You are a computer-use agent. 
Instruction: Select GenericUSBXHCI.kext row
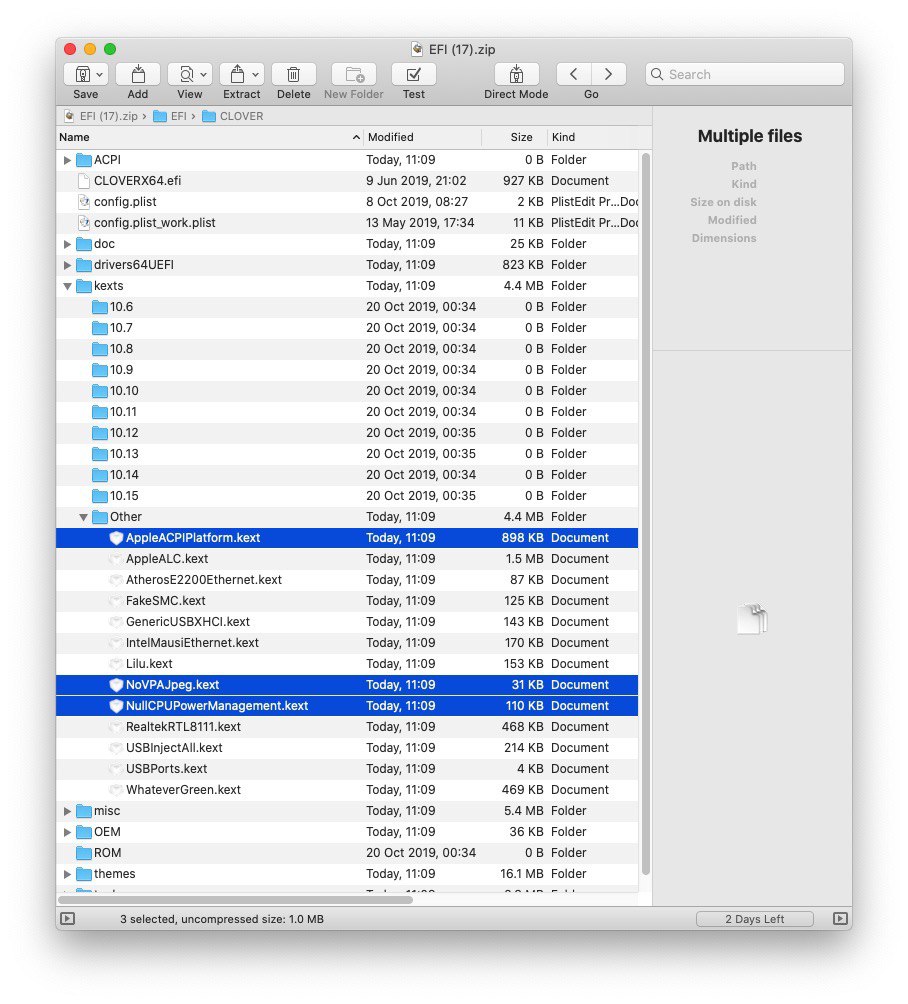click(x=347, y=622)
